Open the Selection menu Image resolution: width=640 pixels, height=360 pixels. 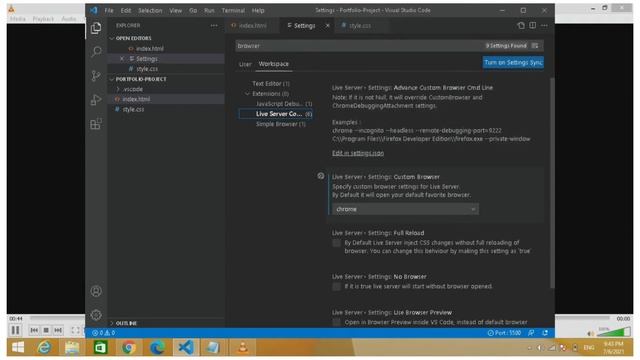click(150, 10)
